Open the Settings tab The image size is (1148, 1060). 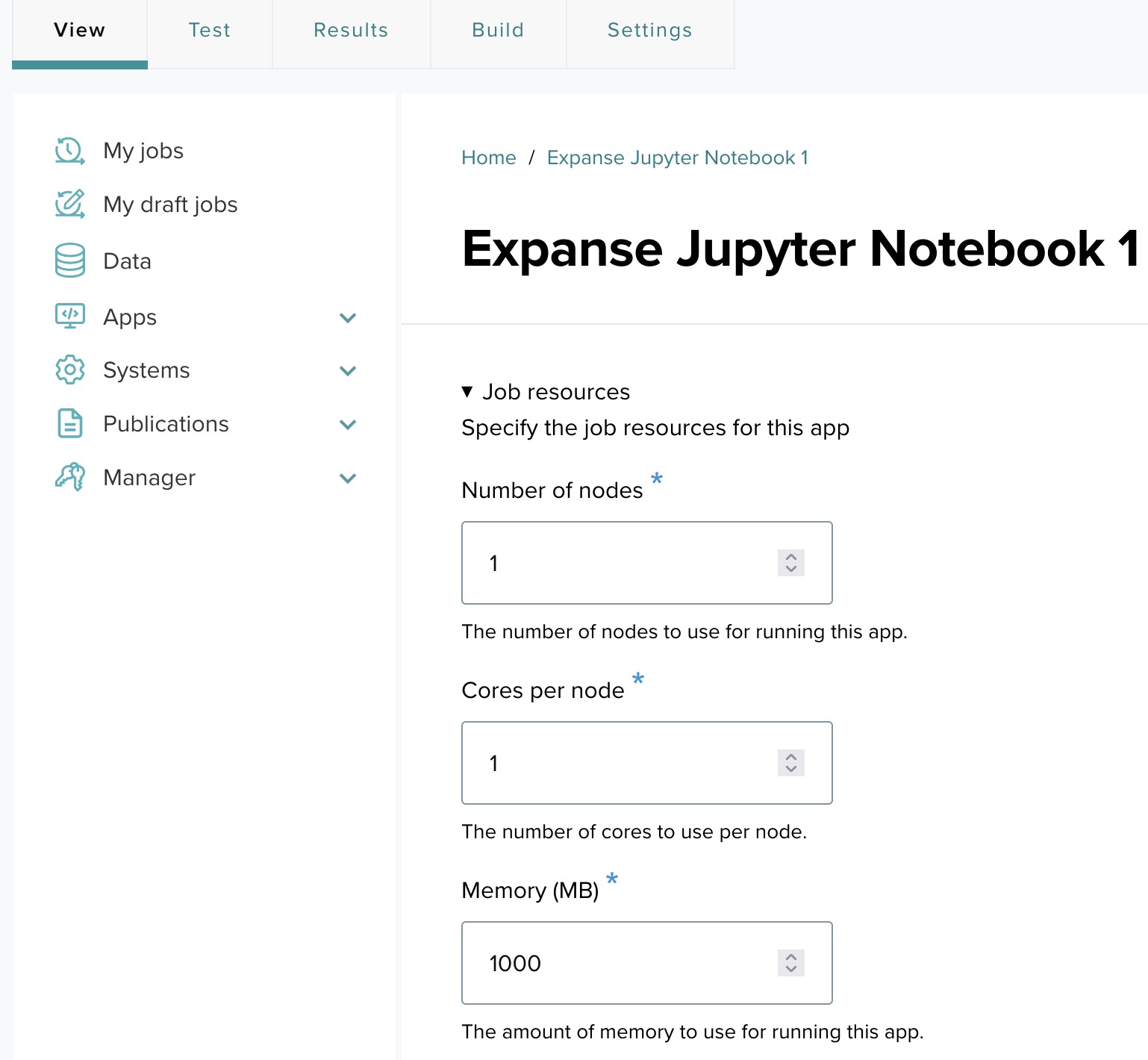coord(649,31)
